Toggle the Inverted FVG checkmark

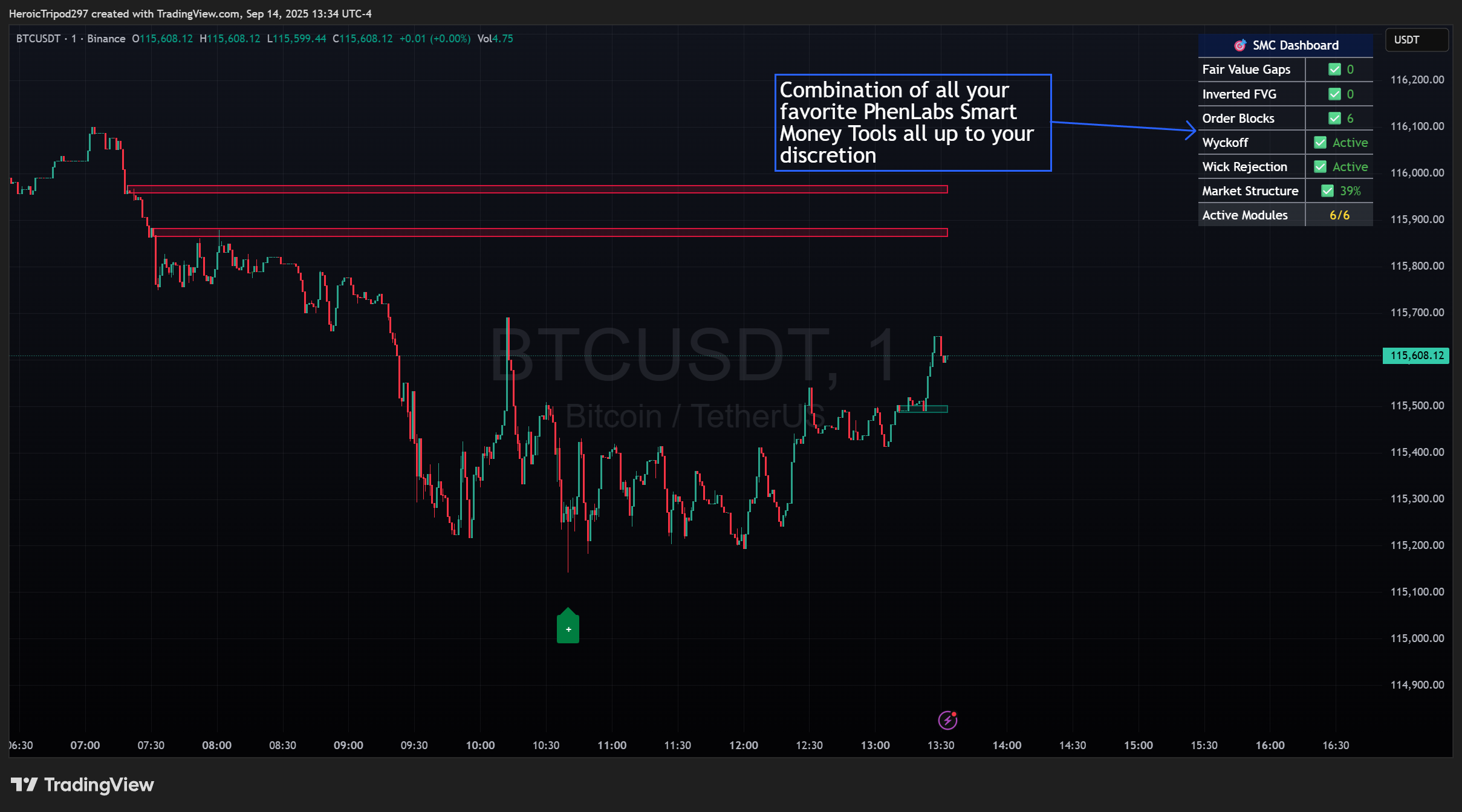[x=1334, y=94]
